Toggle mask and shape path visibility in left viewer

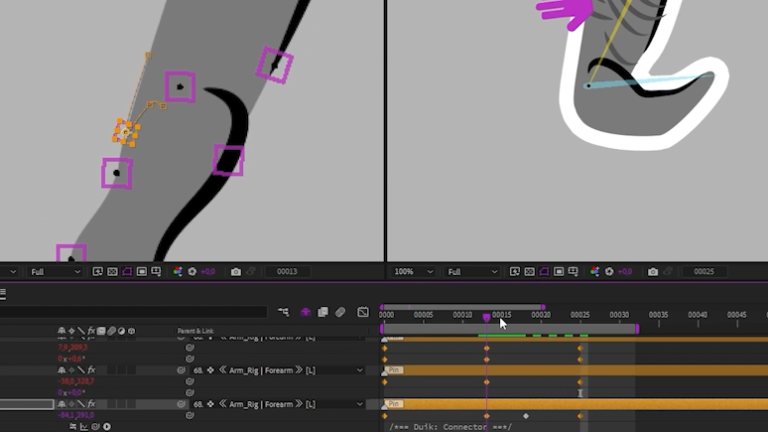[127, 271]
